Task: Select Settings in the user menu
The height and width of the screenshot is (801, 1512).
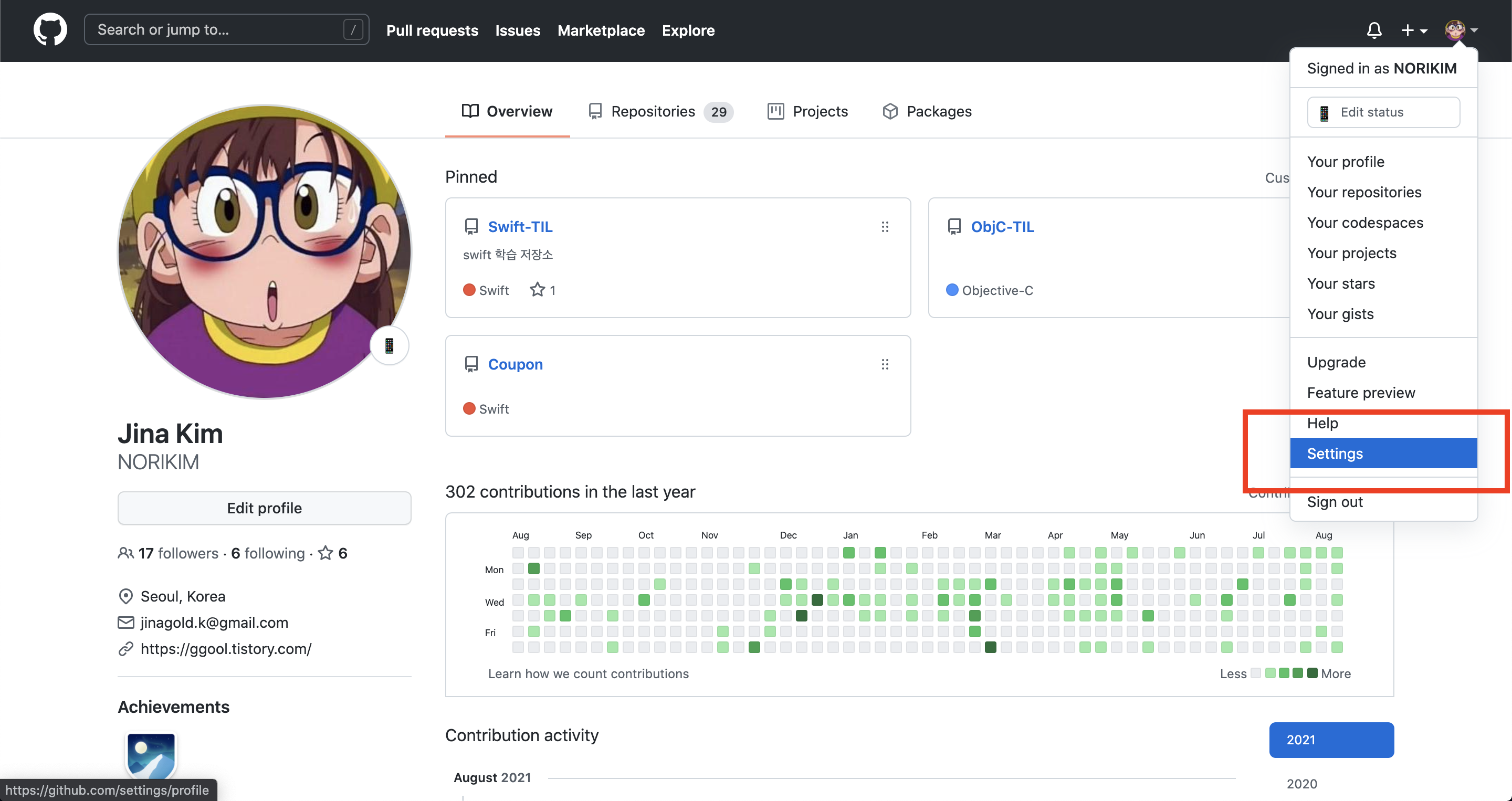Action: click(1383, 454)
